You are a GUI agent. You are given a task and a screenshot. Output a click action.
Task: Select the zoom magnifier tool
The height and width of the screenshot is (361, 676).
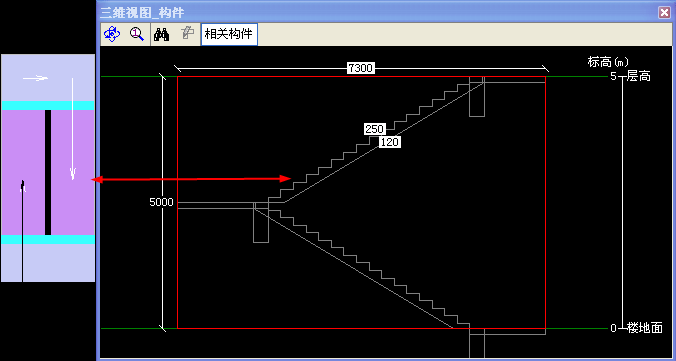click(x=137, y=35)
